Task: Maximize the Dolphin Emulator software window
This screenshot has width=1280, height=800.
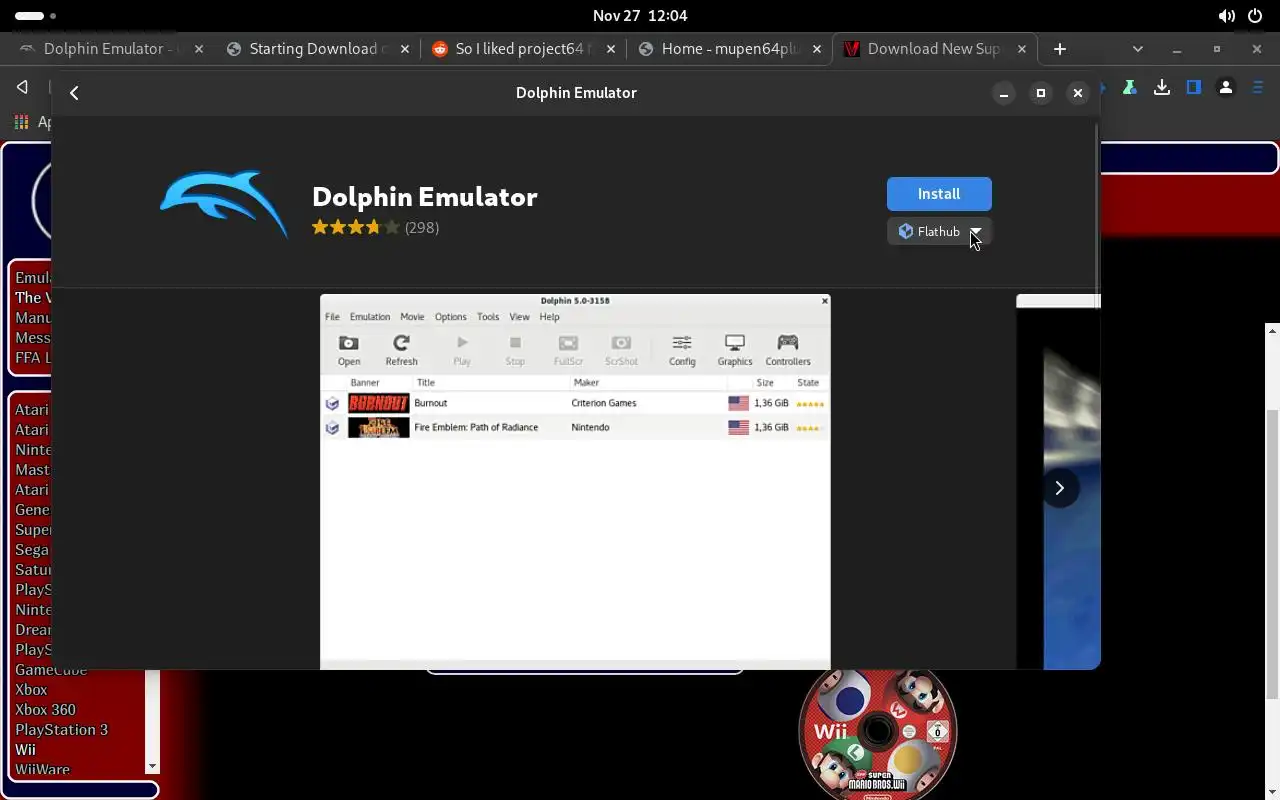Action: coord(1041,93)
